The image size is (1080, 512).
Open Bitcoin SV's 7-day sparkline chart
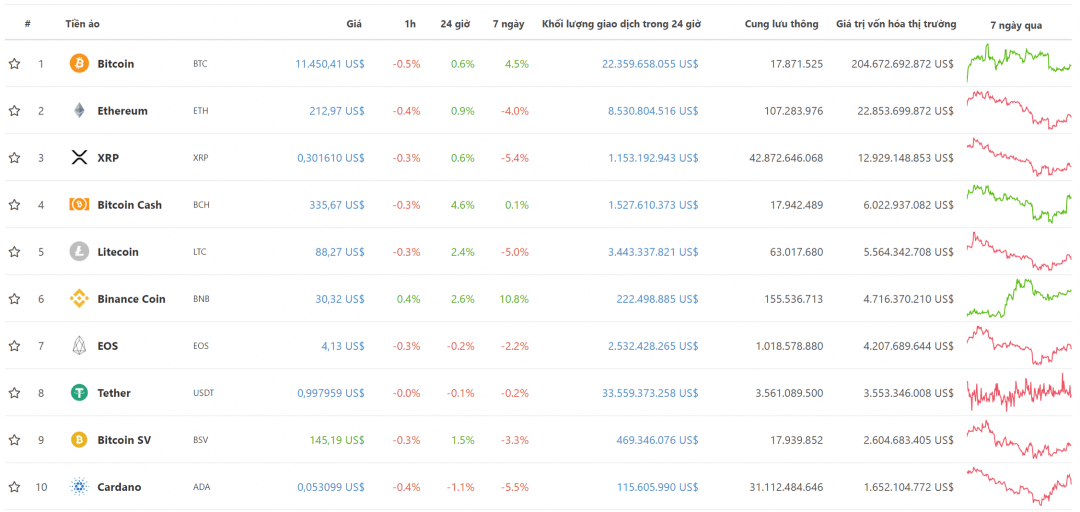click(1019, 440)
